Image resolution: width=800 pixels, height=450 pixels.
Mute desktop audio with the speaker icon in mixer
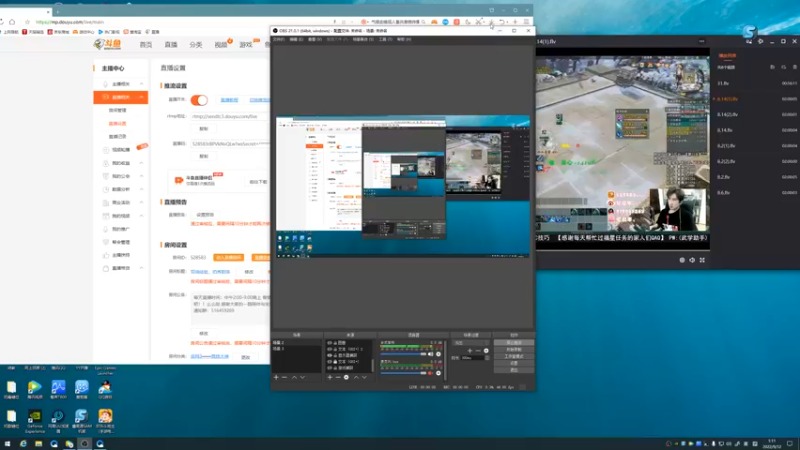click(x=430, y=354)
